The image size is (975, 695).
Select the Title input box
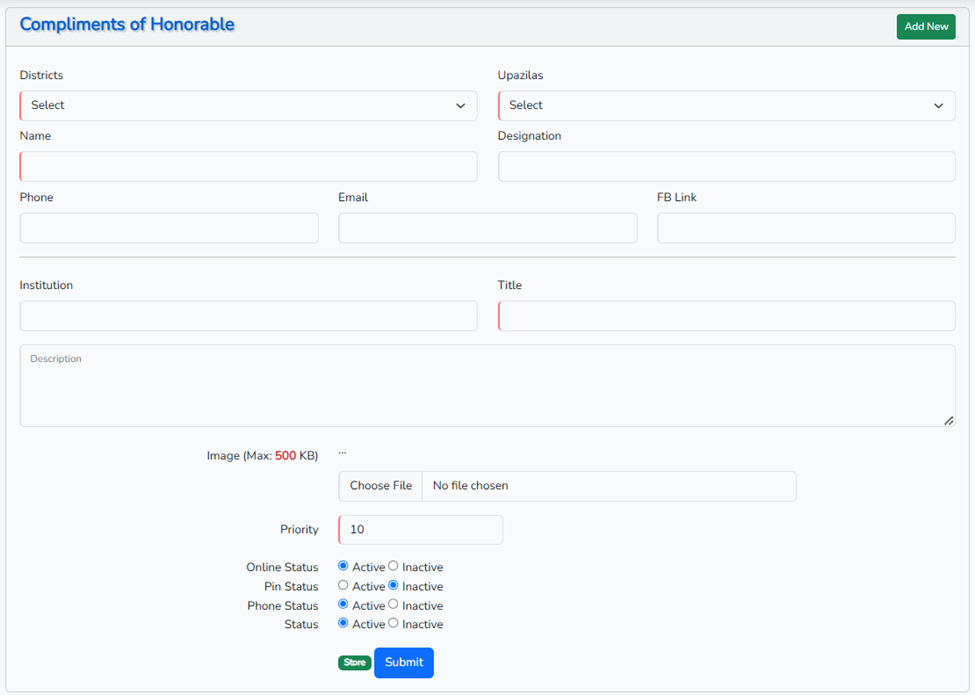pyautogui.click(x=726, y=316)
